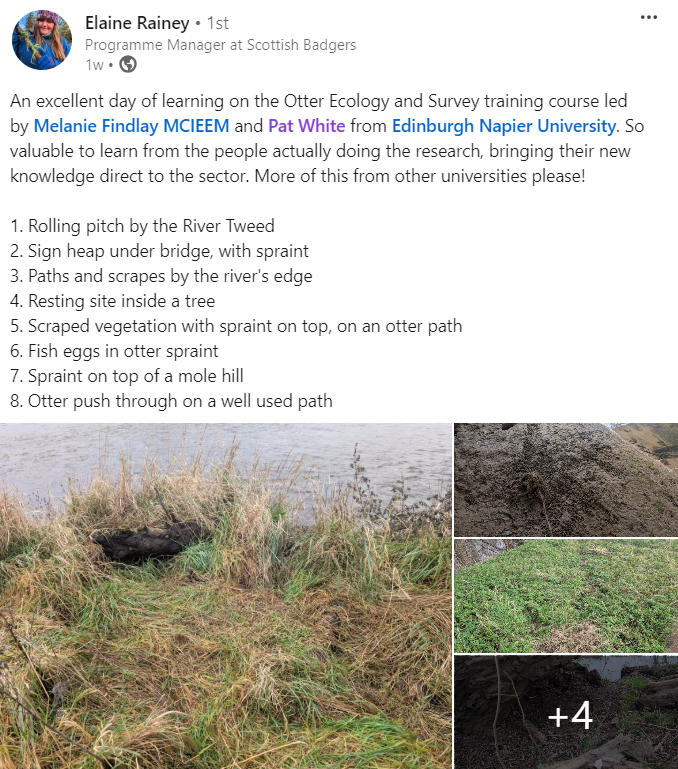Click the Programme Manager at Scottish Badgers headline
678x769 pixels.
pos(220,45)
